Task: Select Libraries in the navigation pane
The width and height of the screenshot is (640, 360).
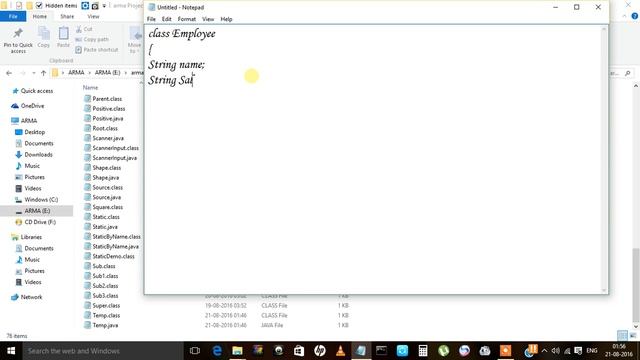Action: pos(31,237)
